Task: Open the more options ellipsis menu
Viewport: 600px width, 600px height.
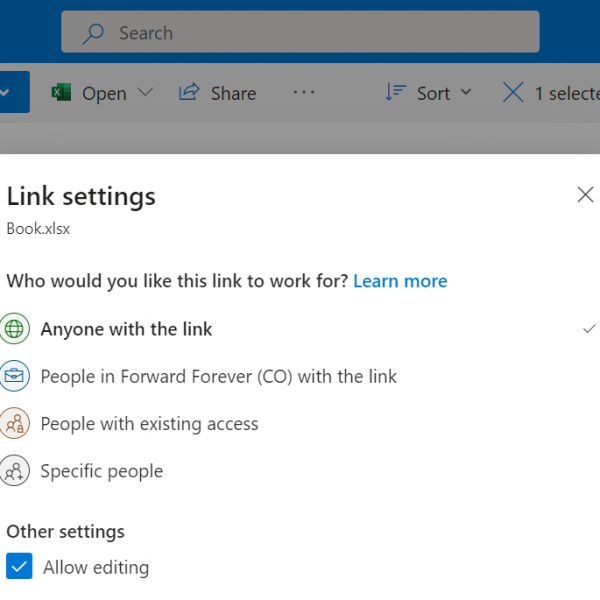Action: click(x=303, y=92)
